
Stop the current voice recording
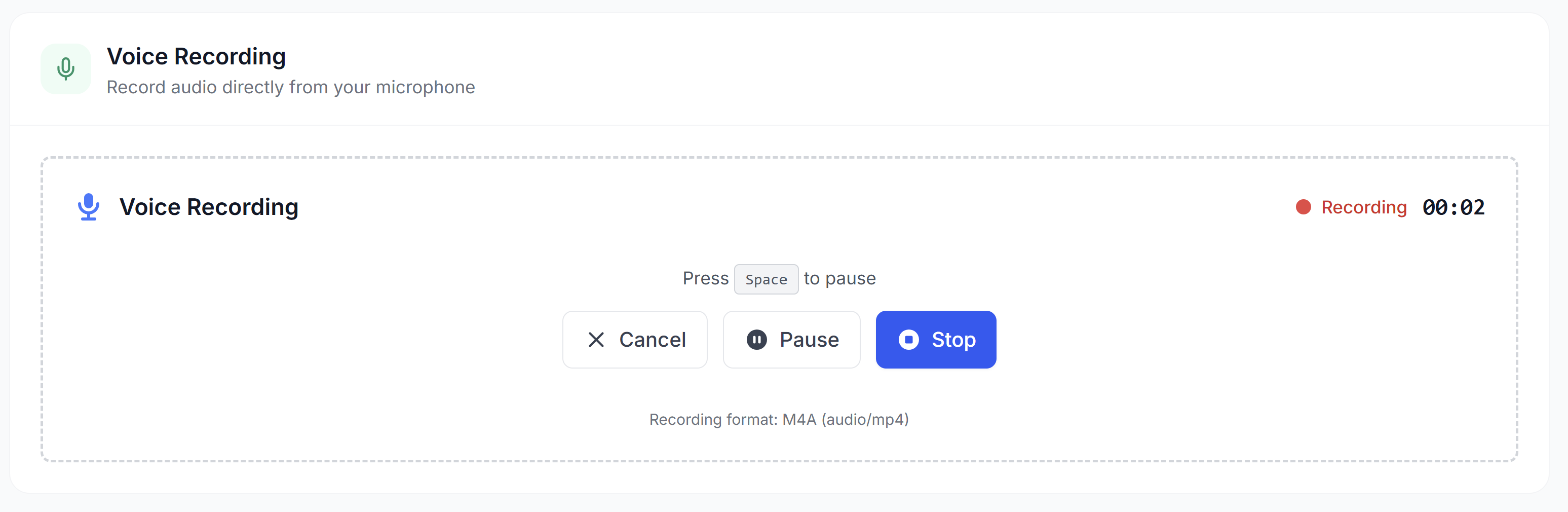(936, 340)
